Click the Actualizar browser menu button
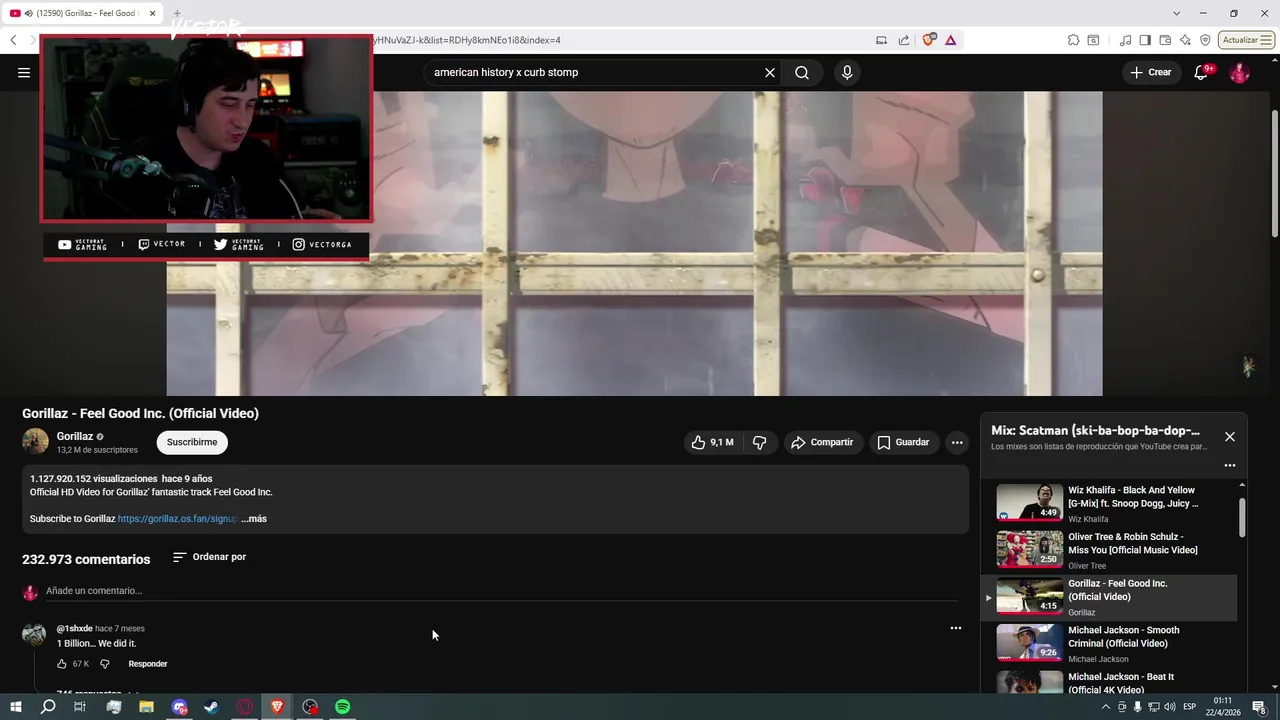This screenshot has width=1280, height=720. point(1246,40)
